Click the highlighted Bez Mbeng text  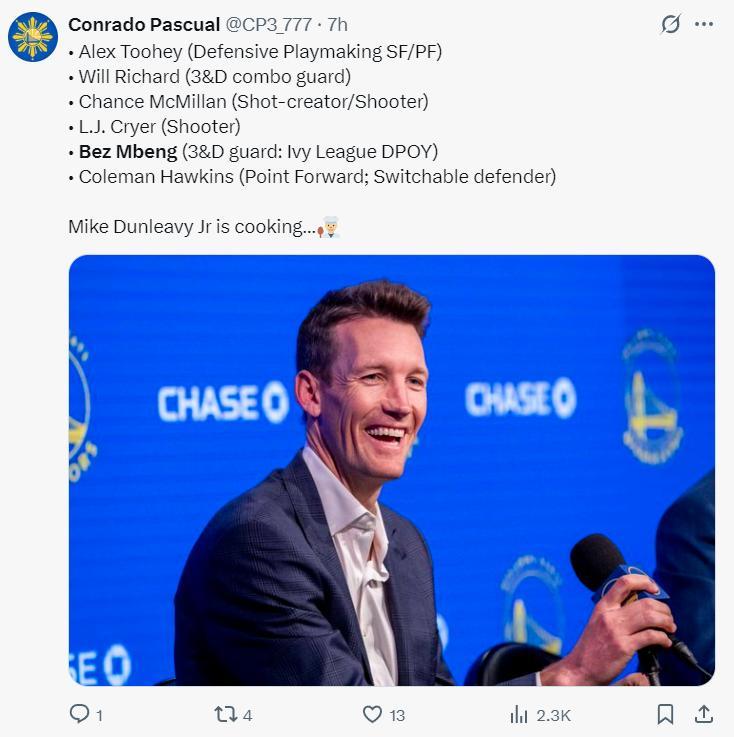[x=128, y=152]
